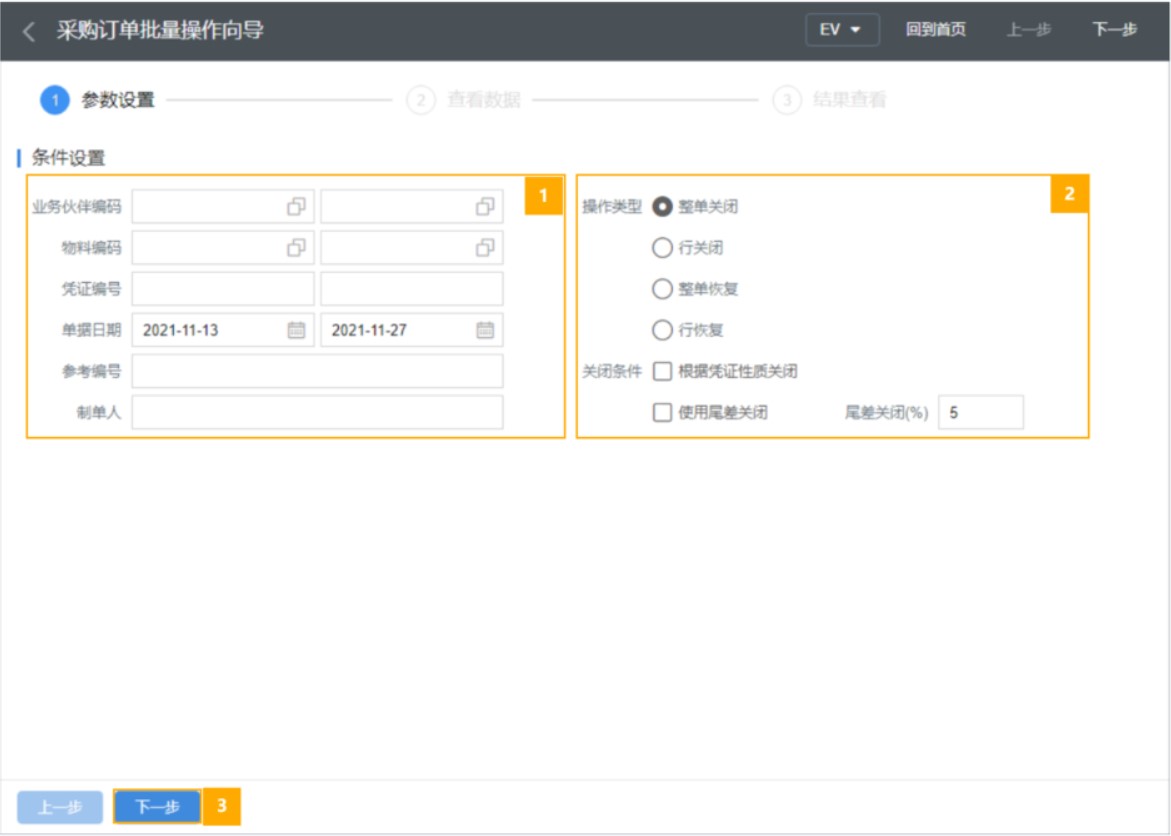Open lookup icon in first 业务伙伴编码 field
The height and width of the screenshot is (836, 1171).
pyautogui.click(x=296, y=207)
